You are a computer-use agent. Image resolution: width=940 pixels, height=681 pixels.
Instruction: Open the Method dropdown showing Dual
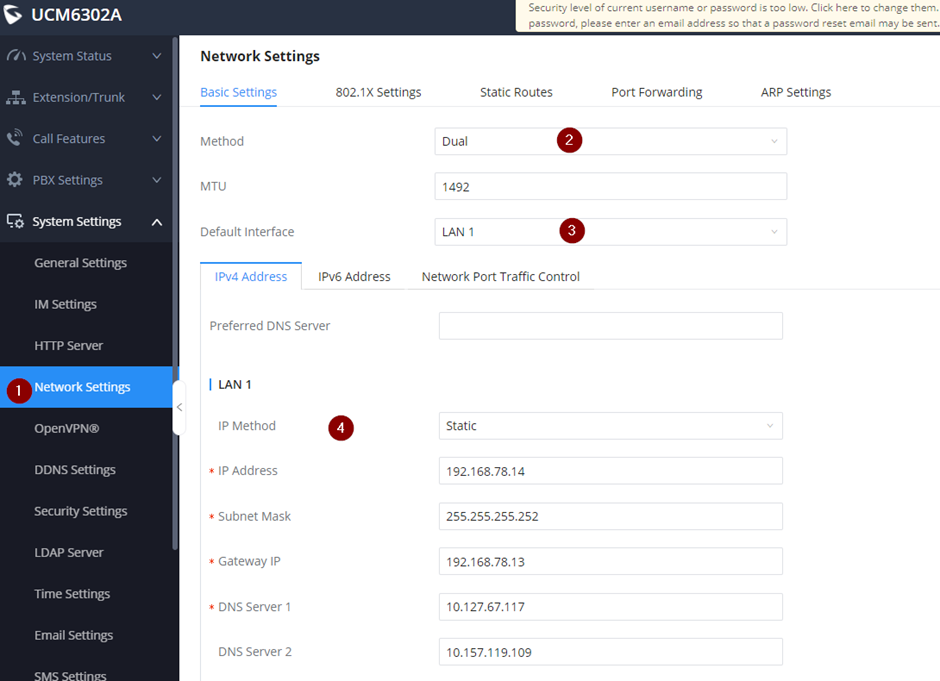(610, 141)
